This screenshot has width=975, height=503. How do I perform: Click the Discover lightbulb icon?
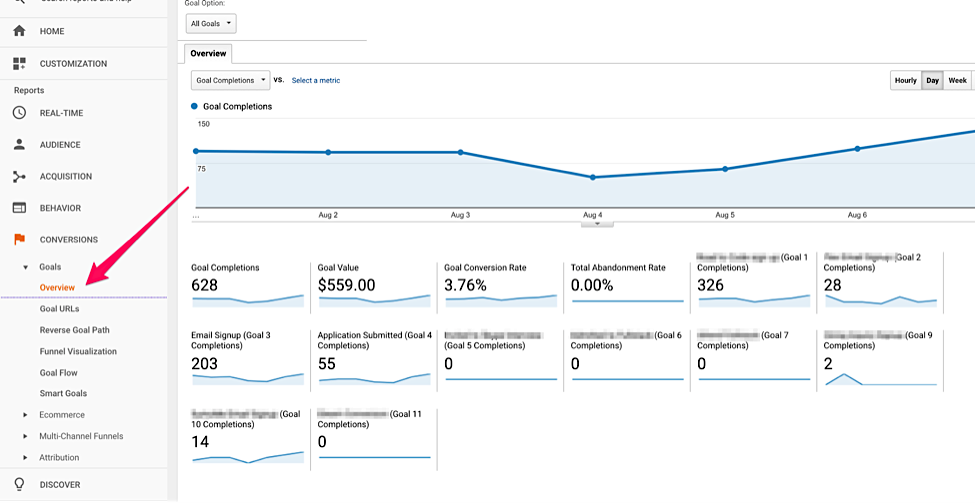19,484
